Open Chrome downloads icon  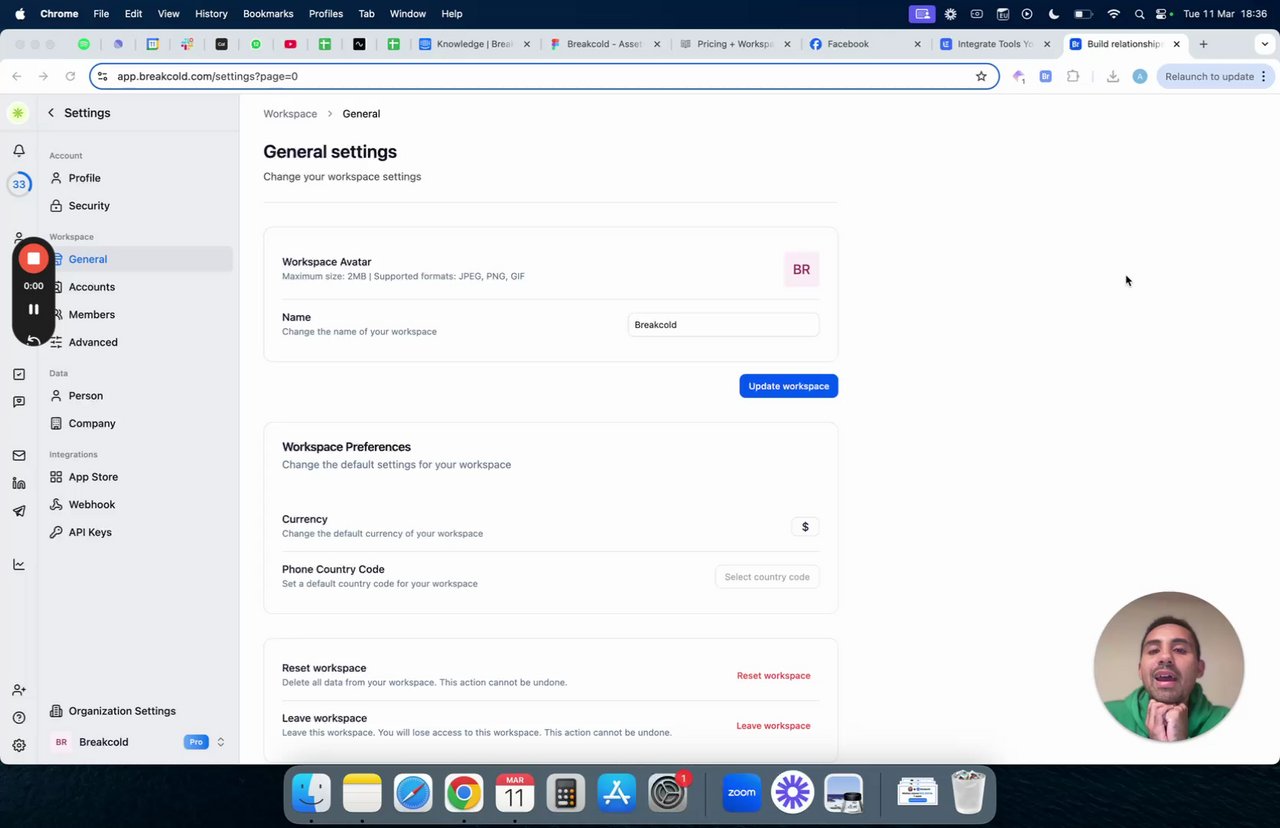coord(1112,76)
